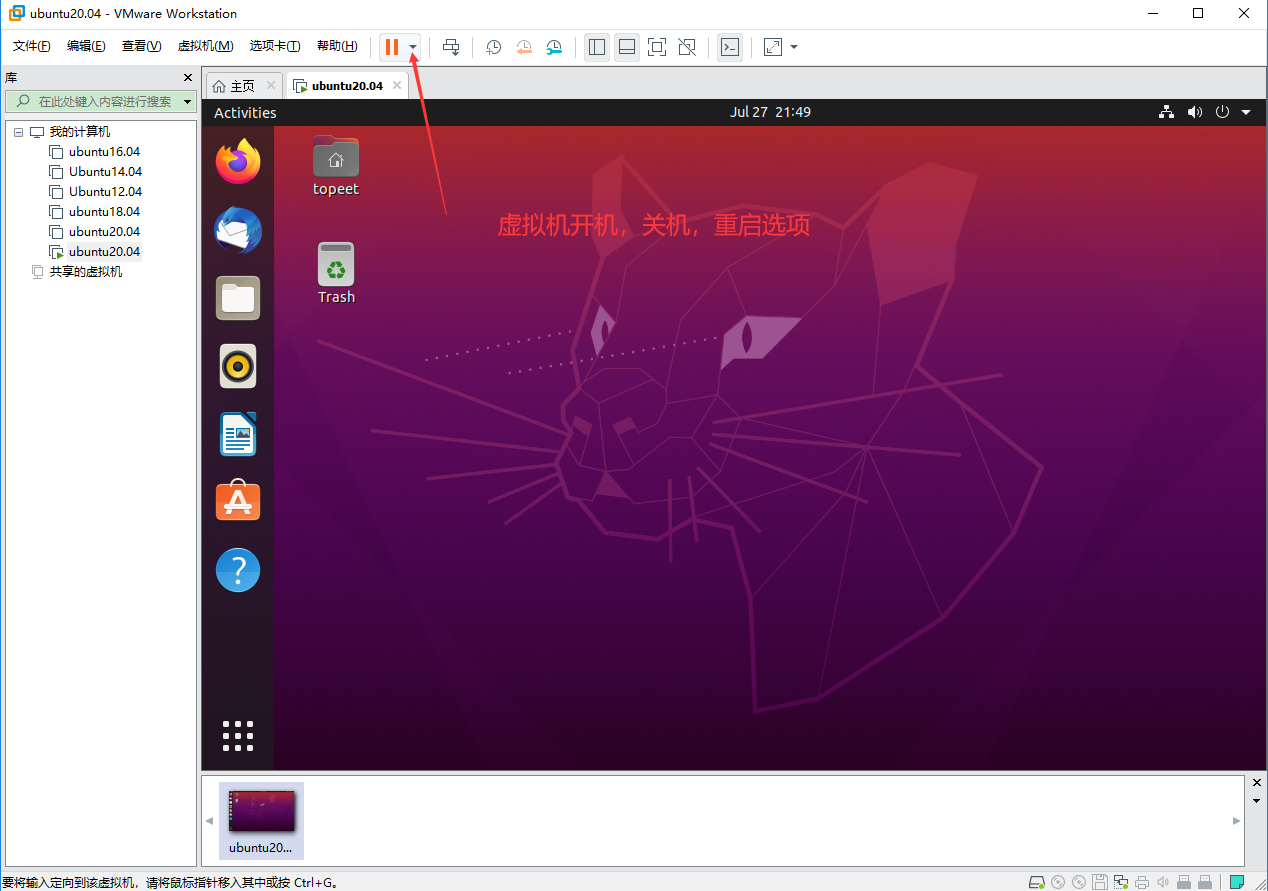Expand the stretch guest display dropdown
The image size is (1268, 891).
pos(794,47)
